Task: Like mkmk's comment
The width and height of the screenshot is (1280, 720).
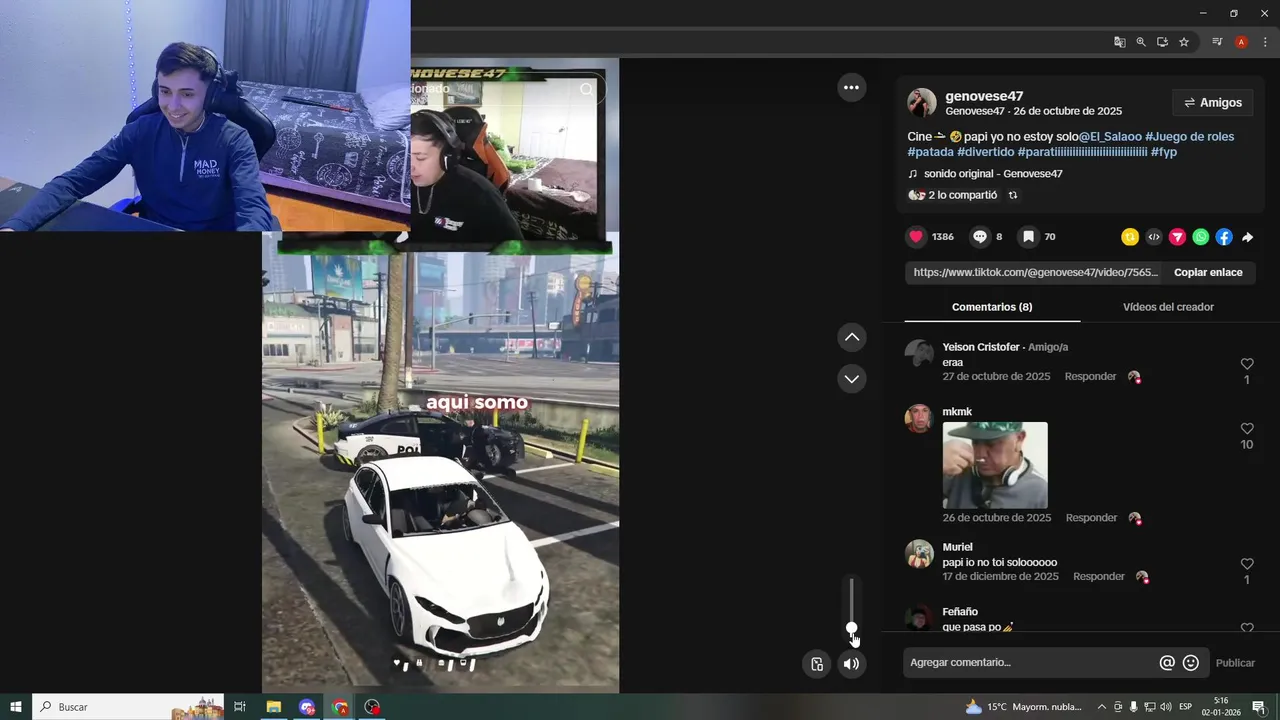Action: click(x=1247, y=429)
